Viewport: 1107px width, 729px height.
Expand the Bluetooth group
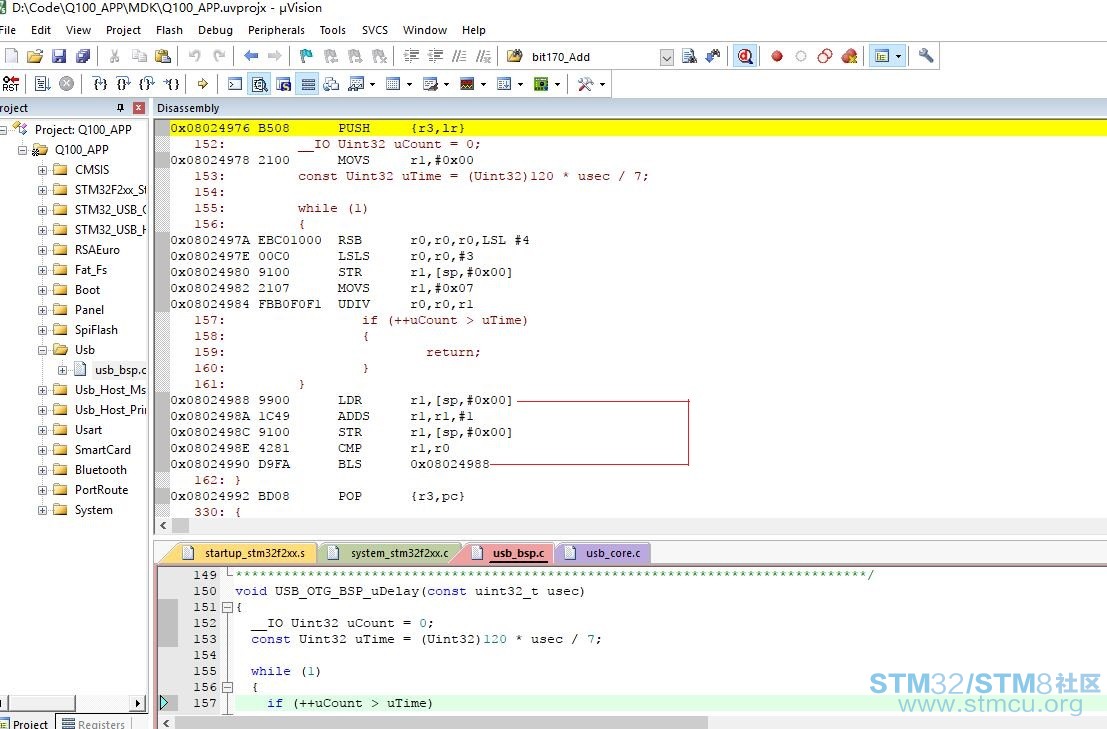tap(42, 470)
